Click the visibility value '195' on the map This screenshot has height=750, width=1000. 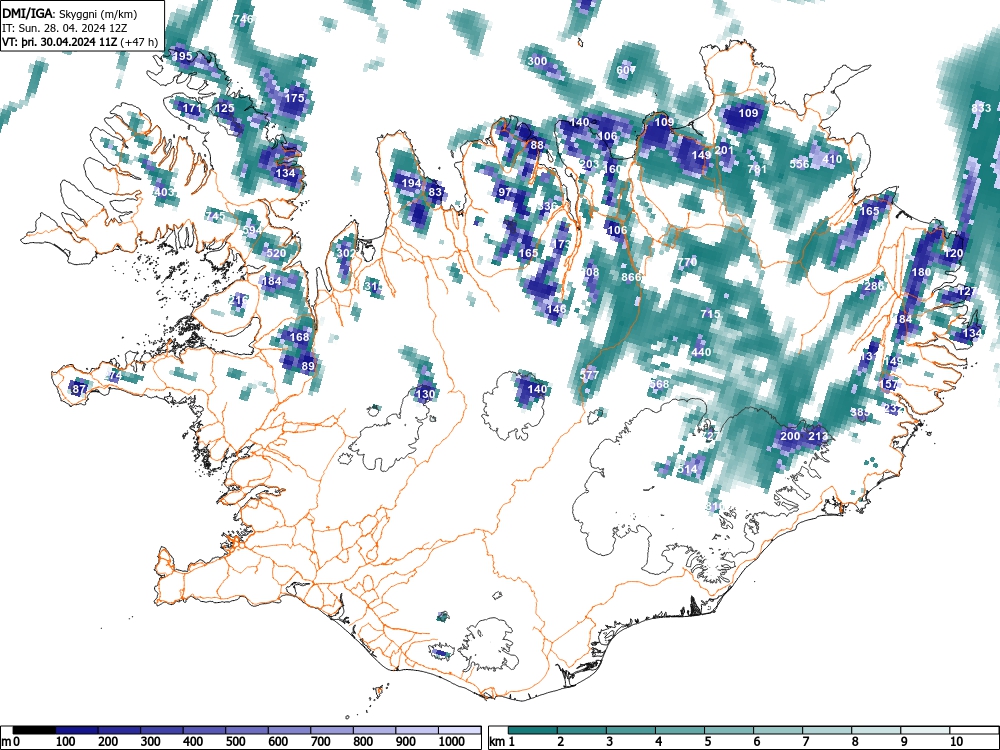click(182, 56)
